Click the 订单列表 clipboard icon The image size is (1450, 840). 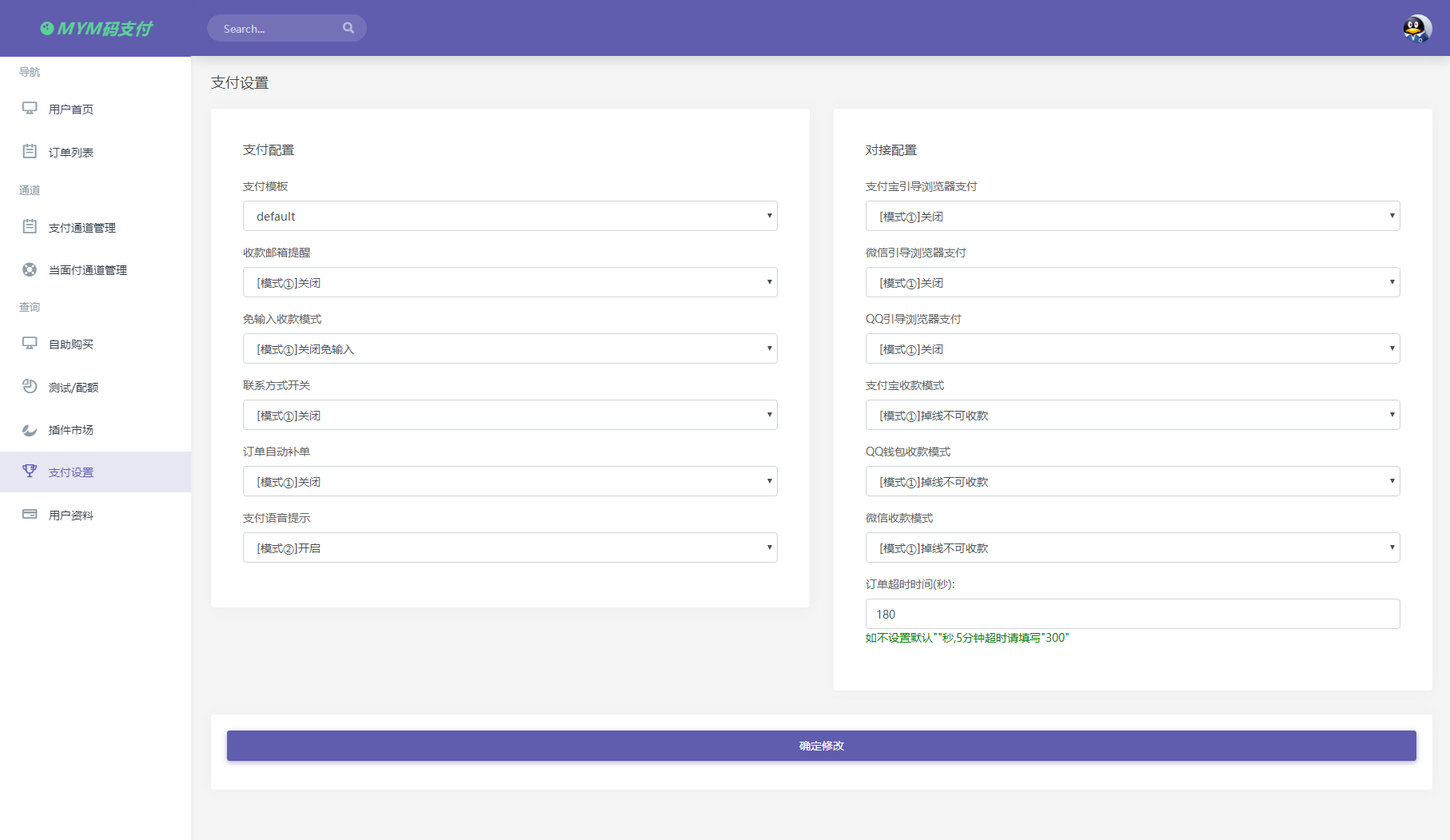tap(30, 151)
